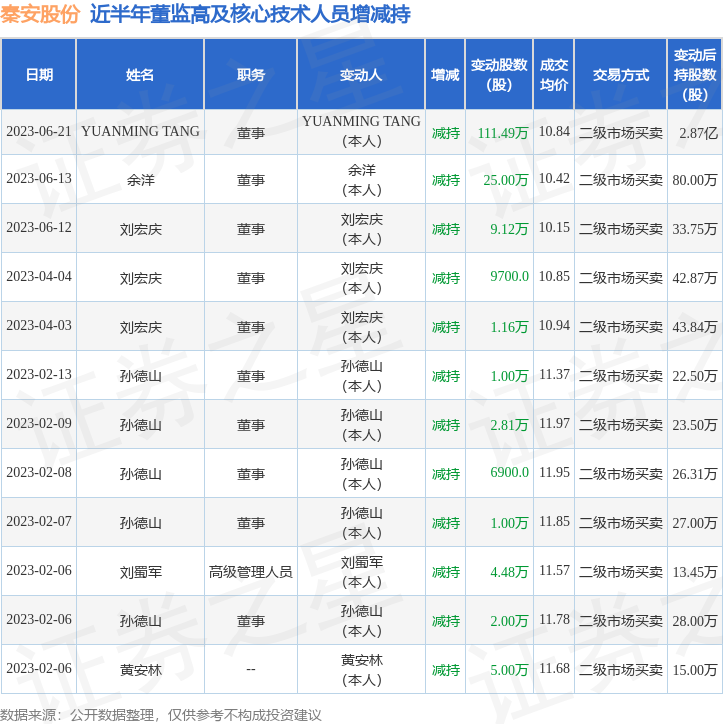The width and height of the screenshot is (723, 724).
Task: Click the 2.81万 shares value
Action: [509, 425]
